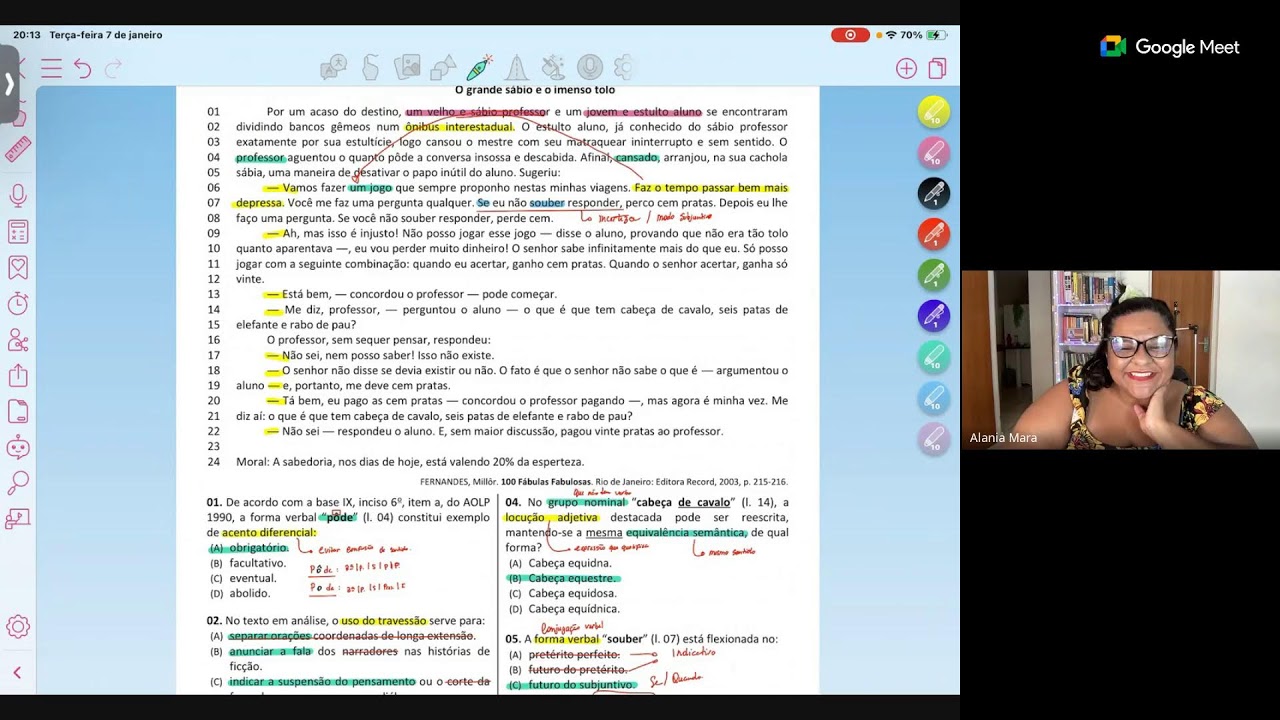
Task: Click the Google Meet logo
Action: (1170, 47)
